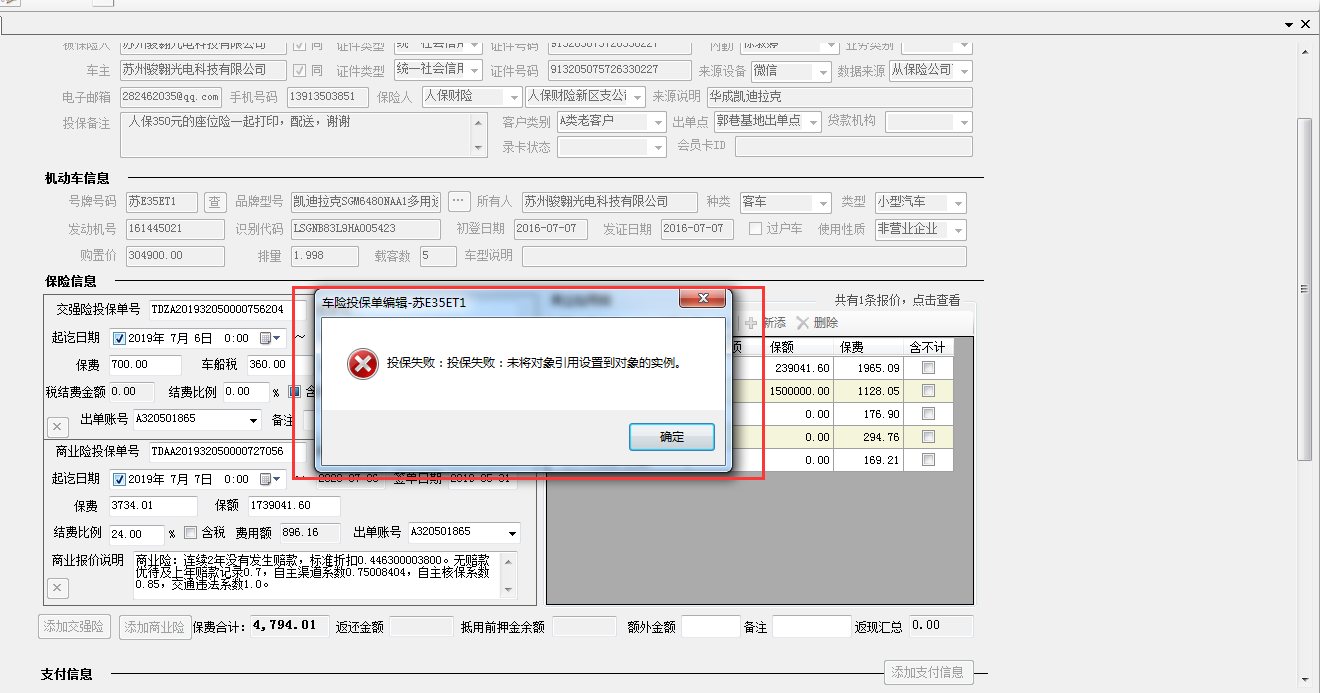The image size is (1320, 693).
Task: Close the 车险投保单编辑 error dialog
Action: click(702, 299)
